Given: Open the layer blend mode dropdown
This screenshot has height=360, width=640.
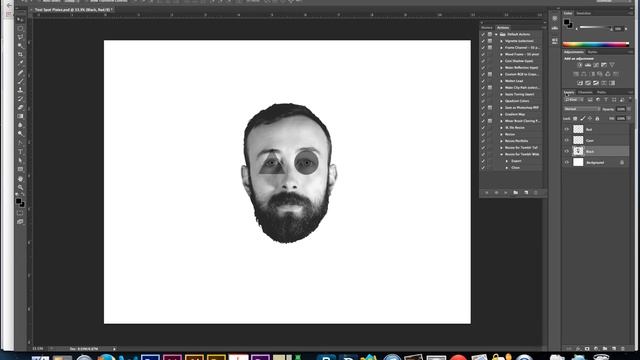Looking at the screenshot, I should pyautogui.click(x=582, y=109).
